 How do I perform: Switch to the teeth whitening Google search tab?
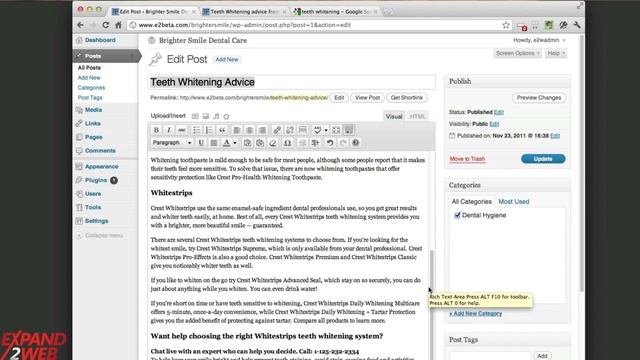pos(336,11)
